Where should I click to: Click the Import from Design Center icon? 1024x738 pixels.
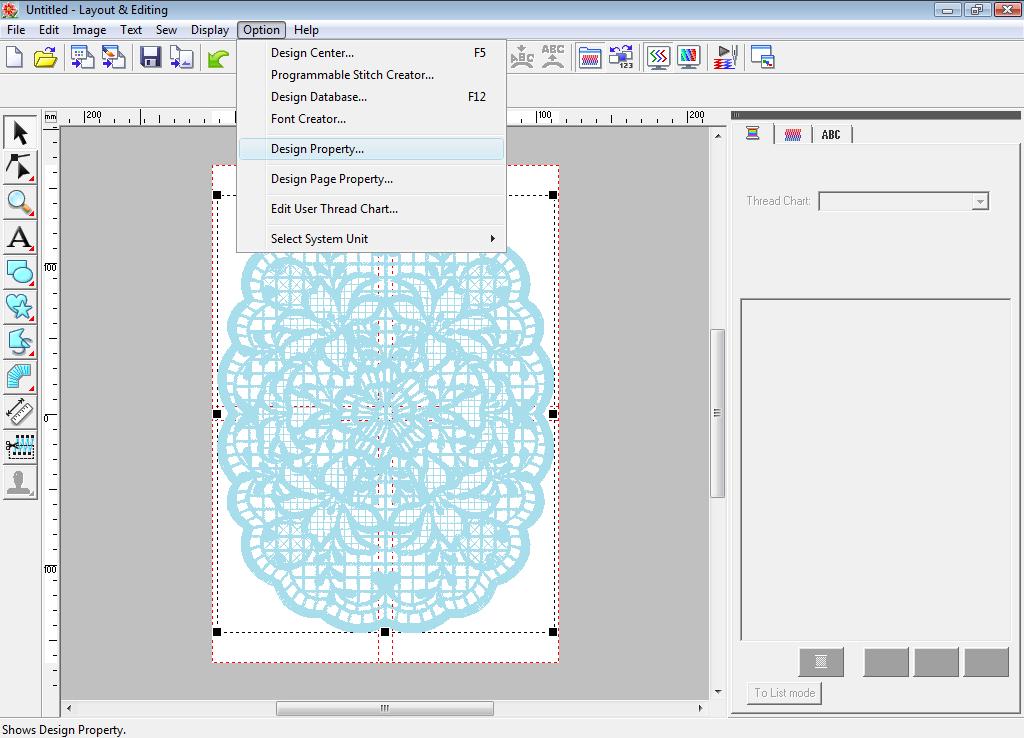113,57
